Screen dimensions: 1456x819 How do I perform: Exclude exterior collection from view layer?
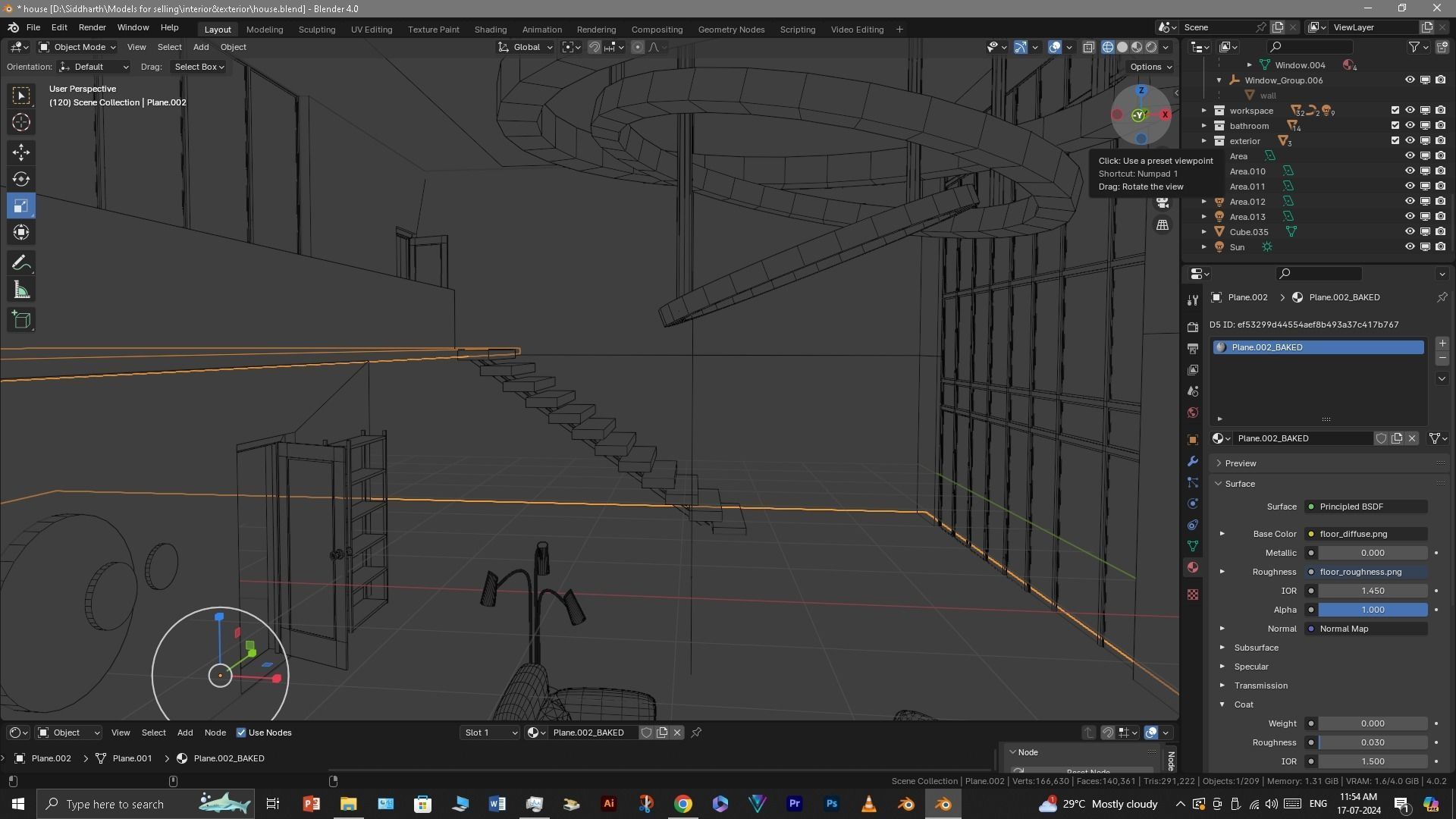tap(1395, 141)
